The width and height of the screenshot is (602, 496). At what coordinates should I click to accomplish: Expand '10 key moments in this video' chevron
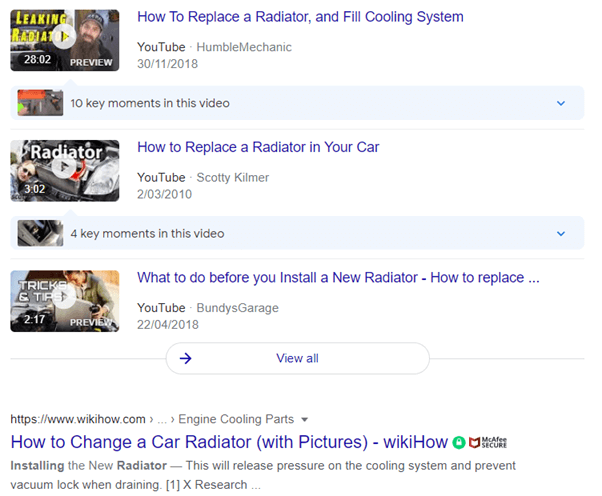tap(561, 103)
